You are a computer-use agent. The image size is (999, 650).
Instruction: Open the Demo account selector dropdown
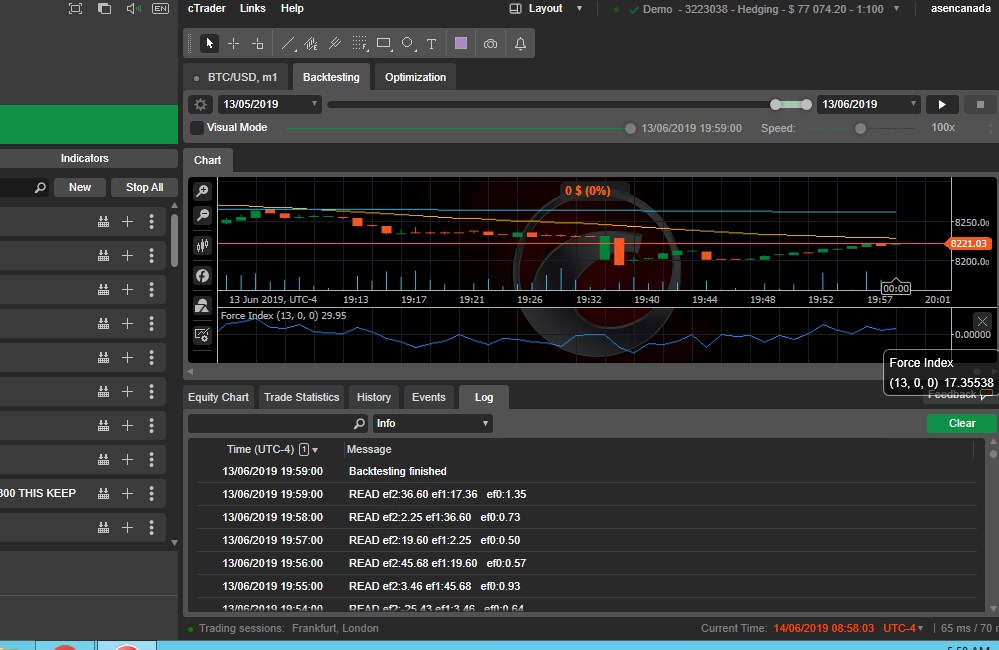coord(896,9)
